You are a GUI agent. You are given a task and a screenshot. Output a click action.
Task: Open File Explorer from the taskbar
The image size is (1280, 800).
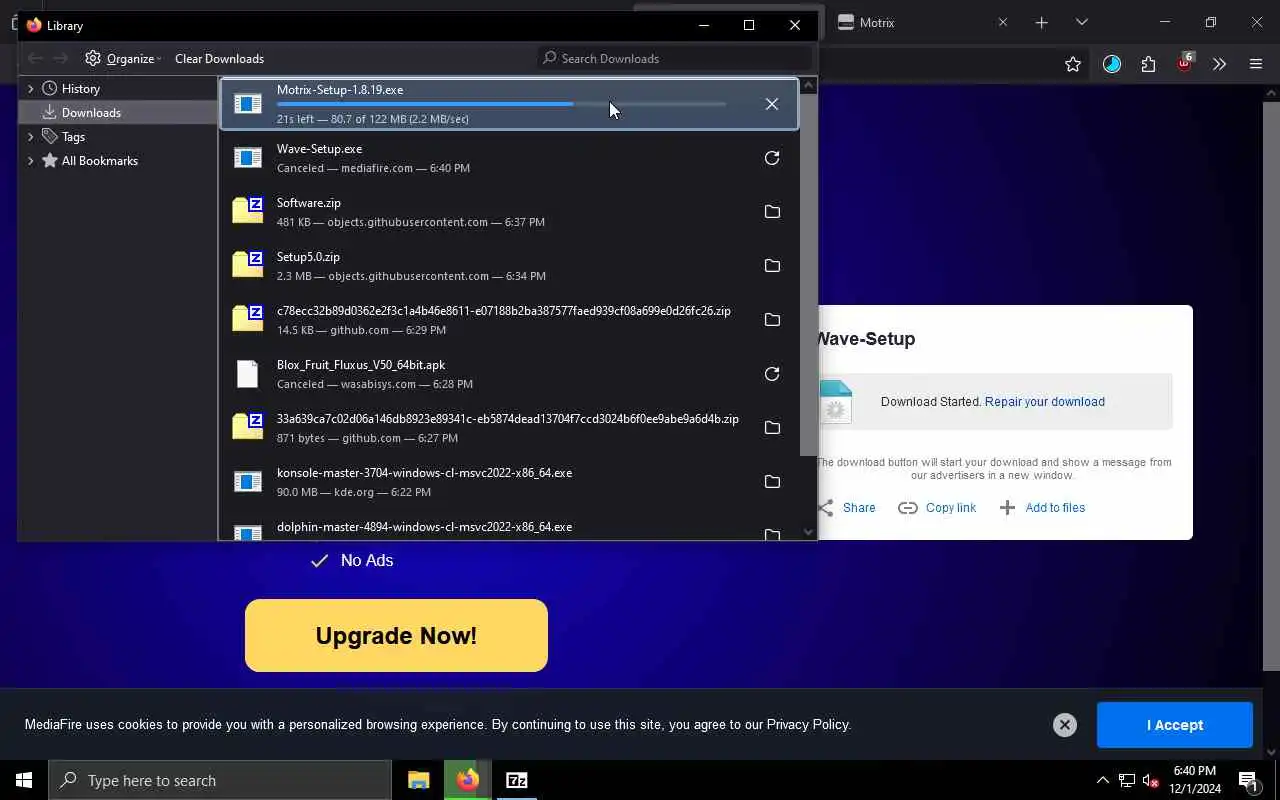tap(418, 780)
